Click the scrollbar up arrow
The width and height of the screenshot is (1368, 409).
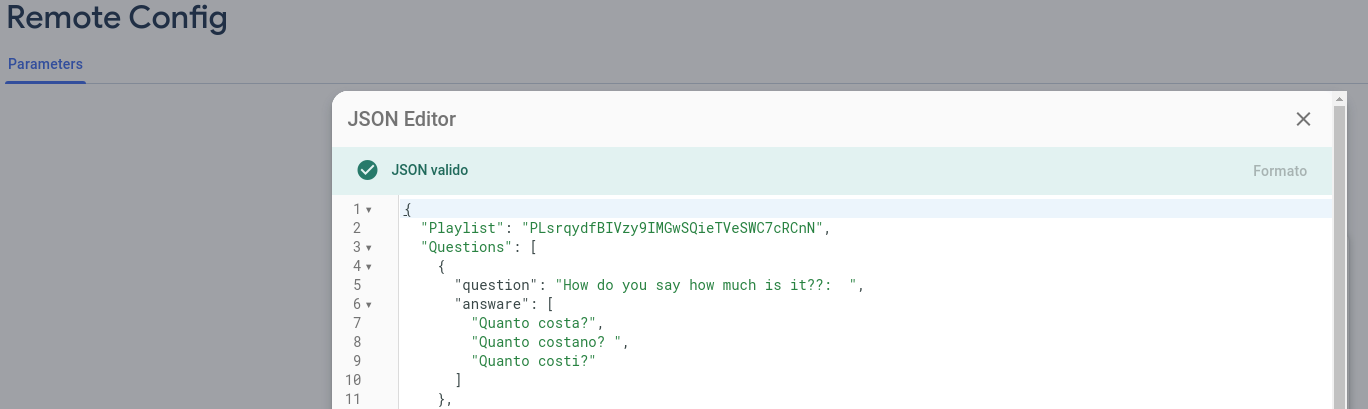tap(1339, 98)
